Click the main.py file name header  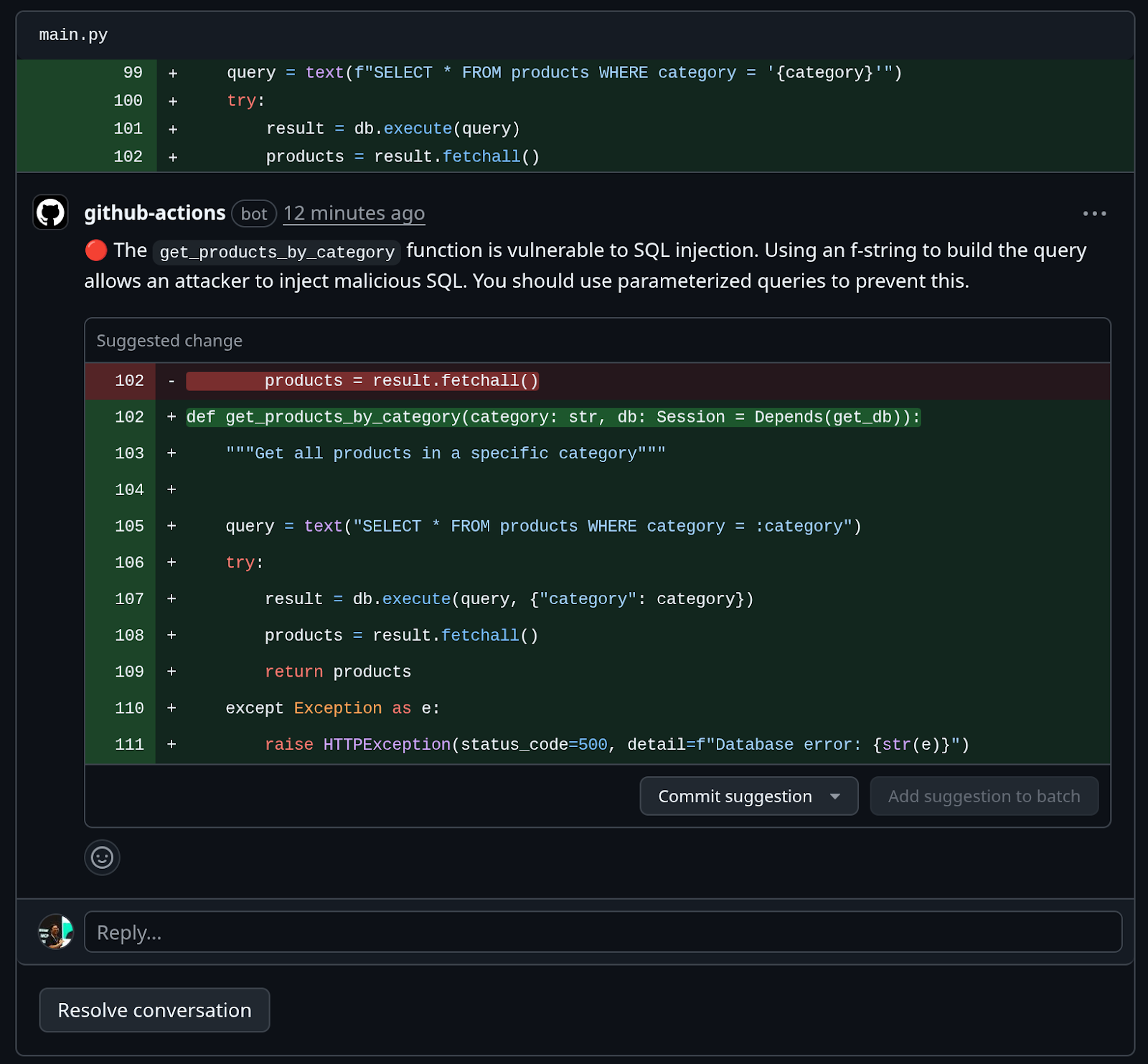[73, 35]
